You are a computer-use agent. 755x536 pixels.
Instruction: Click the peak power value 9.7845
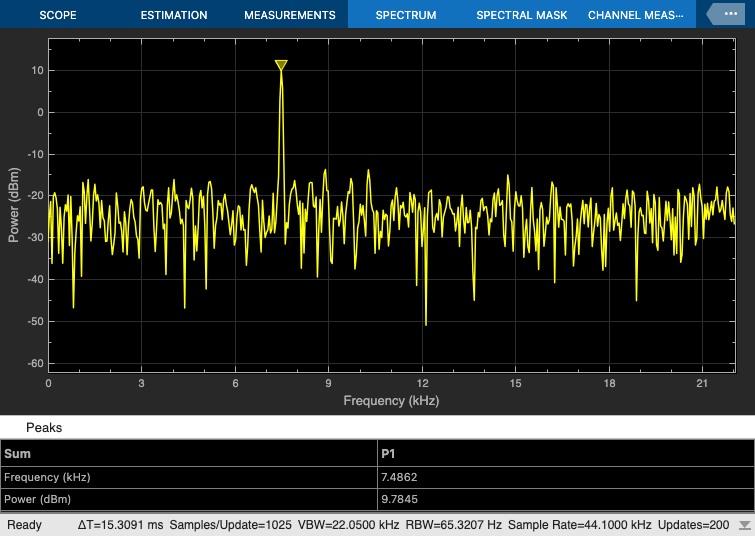coord(399,499)
